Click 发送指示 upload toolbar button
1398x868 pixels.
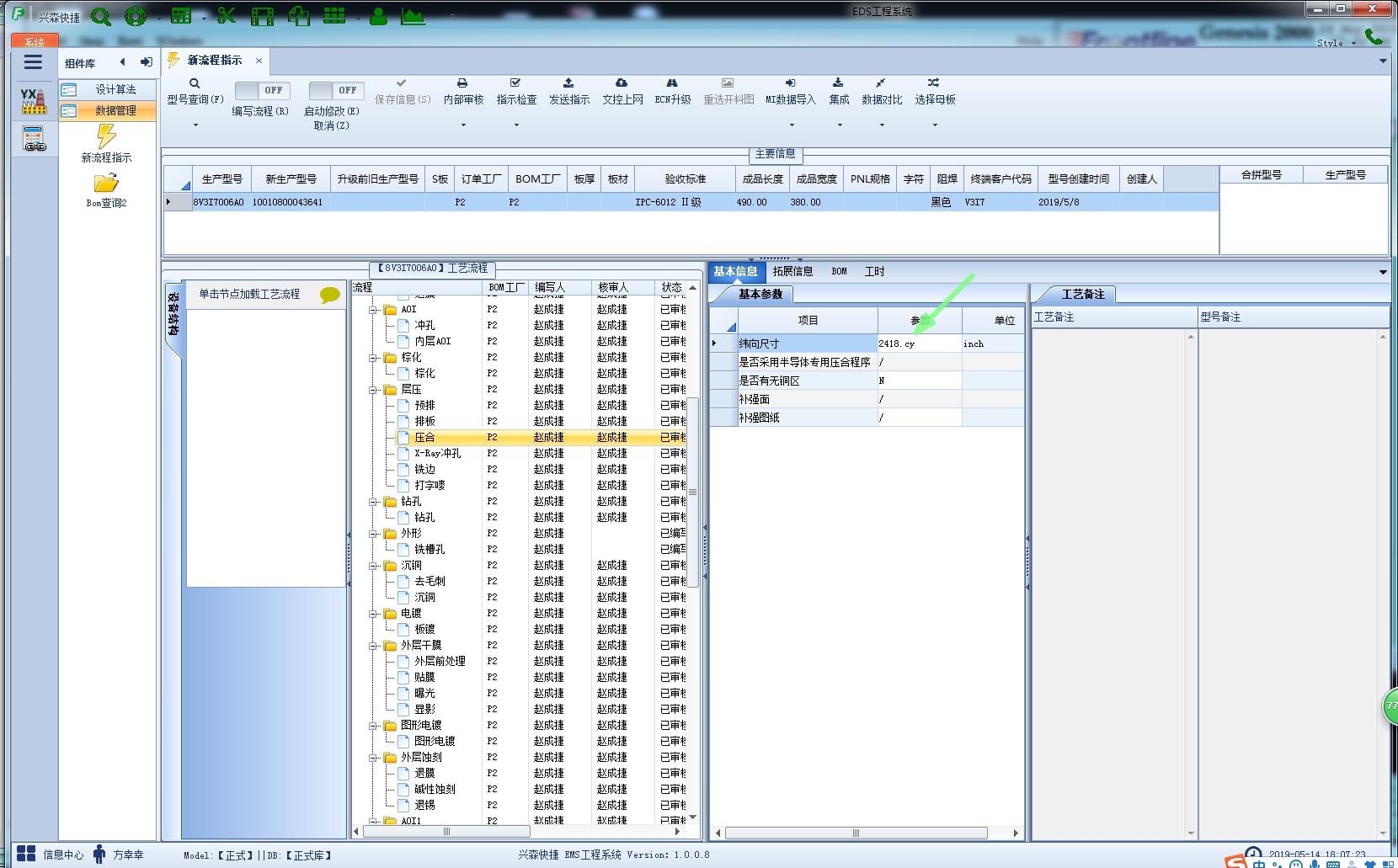[x=569, y=92]
